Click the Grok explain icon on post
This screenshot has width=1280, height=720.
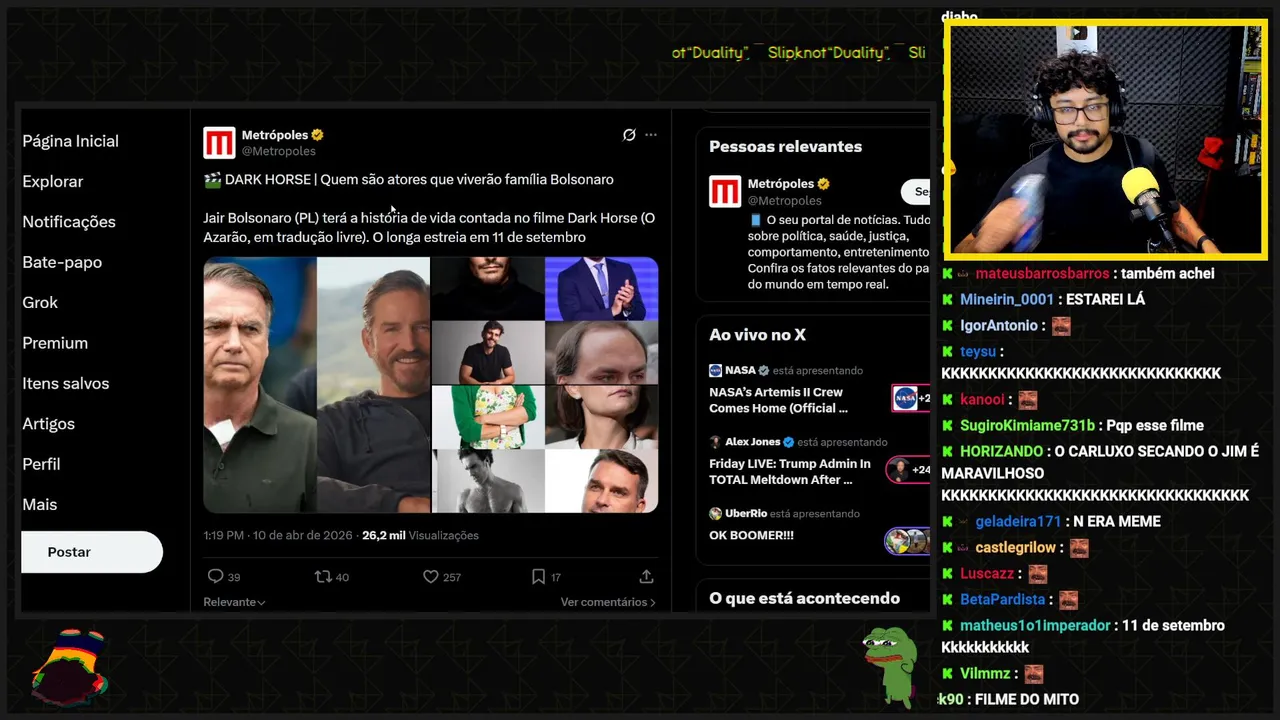[x=629, y=135]
